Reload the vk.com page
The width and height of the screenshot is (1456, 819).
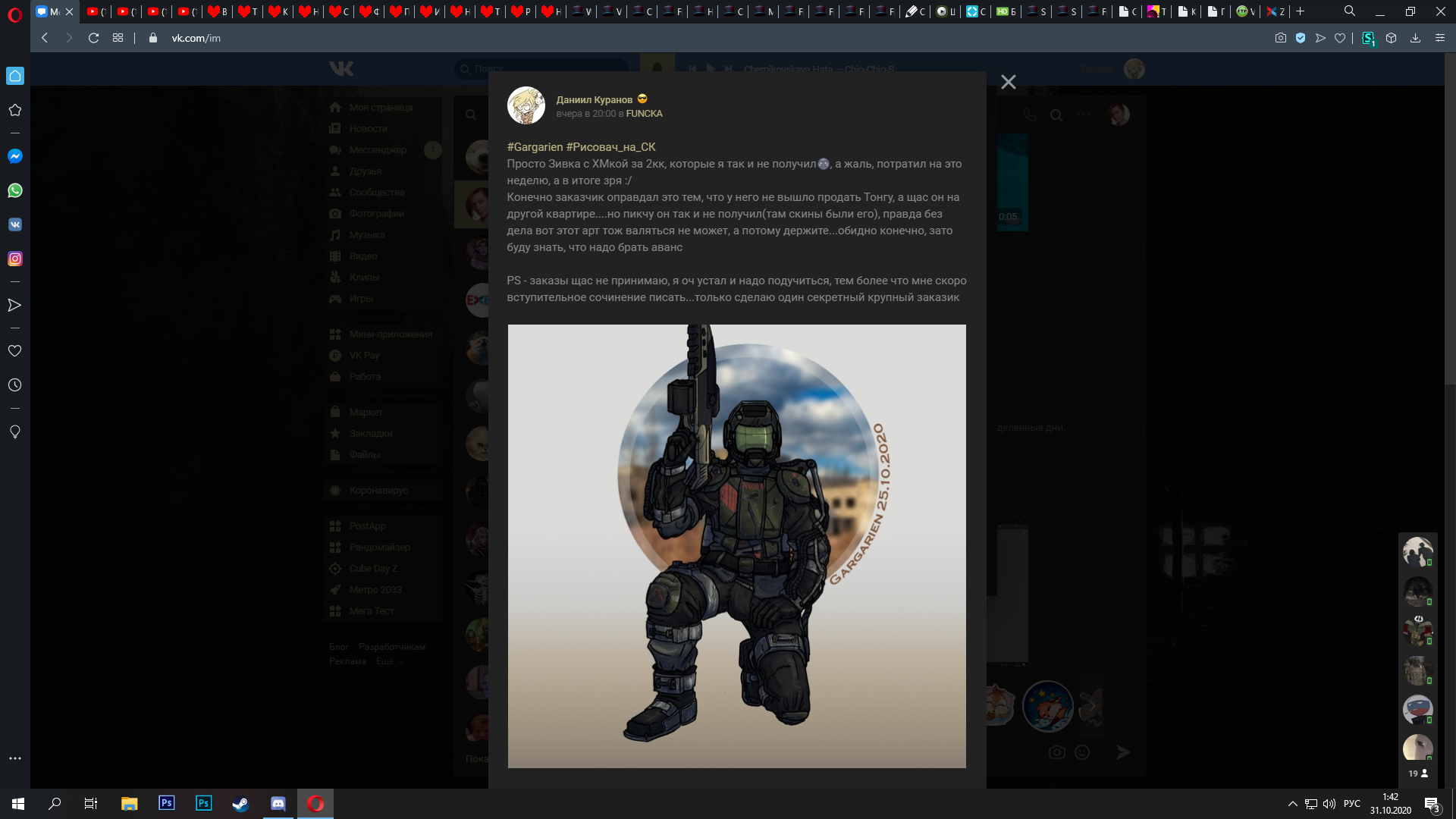(93, 38)
